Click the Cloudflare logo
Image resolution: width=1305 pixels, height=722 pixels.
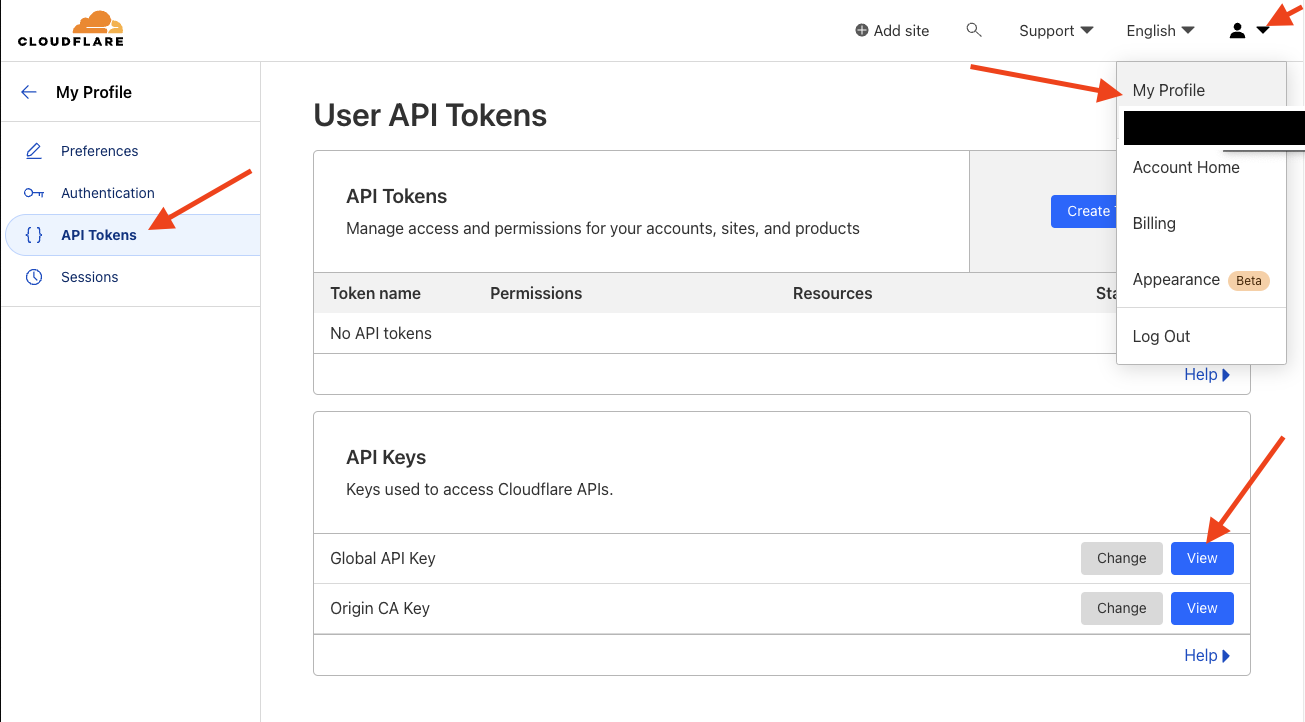tap(70, 29)
